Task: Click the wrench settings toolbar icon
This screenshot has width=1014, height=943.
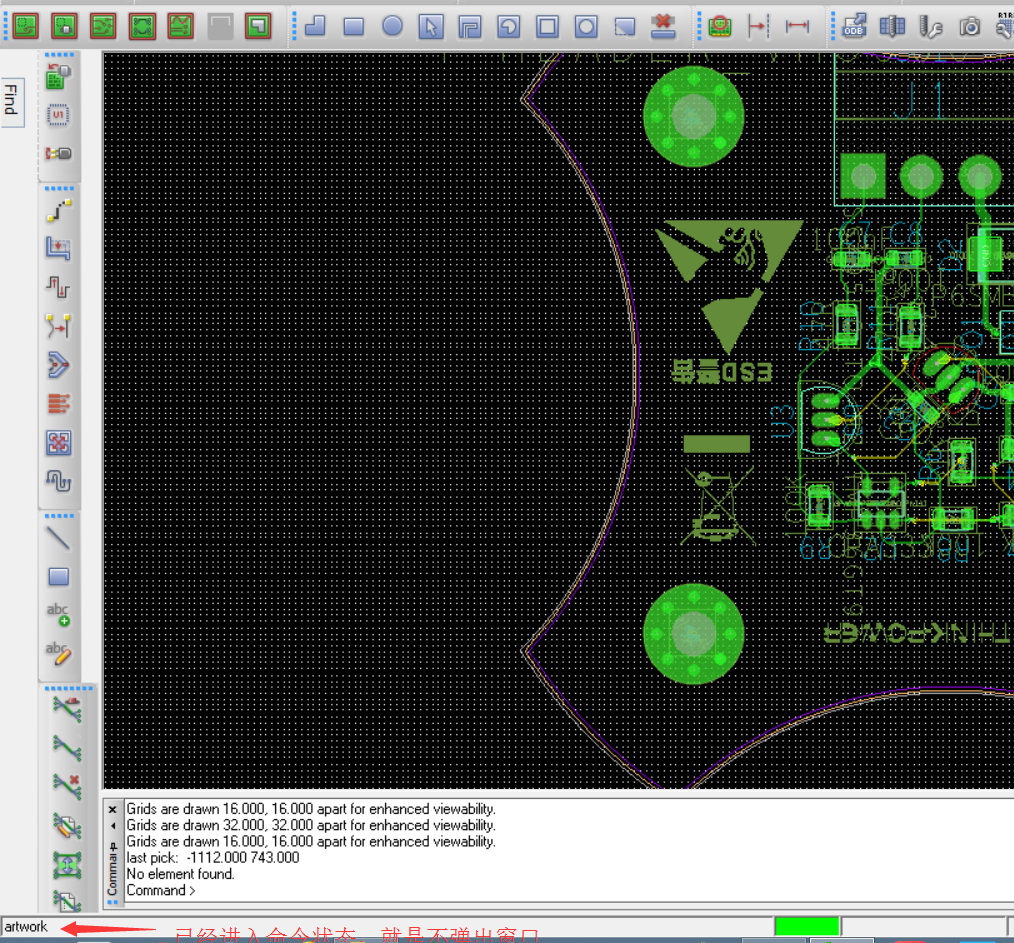Action: tap(931, 27)
